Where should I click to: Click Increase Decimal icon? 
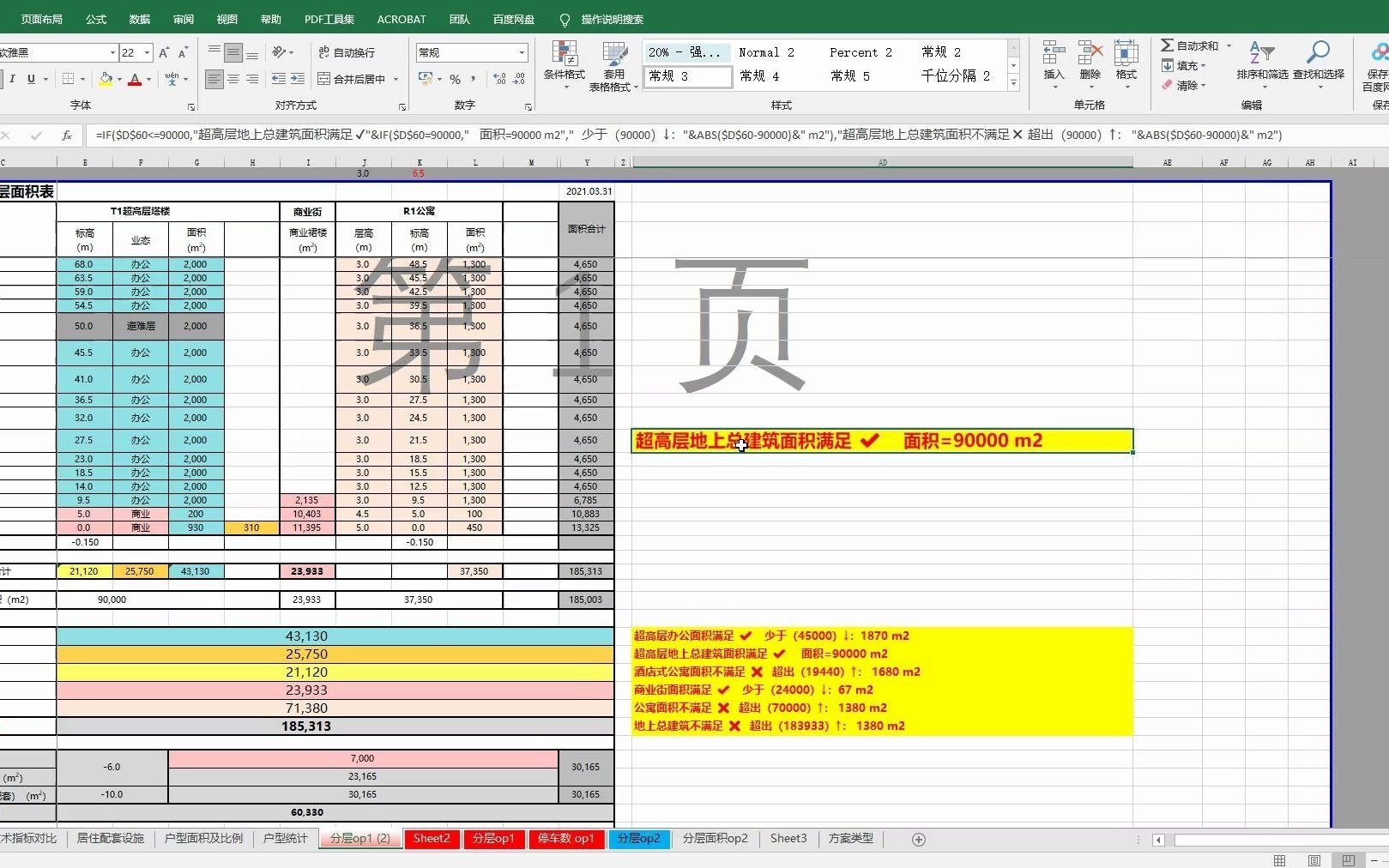pyautogui.click(x=498, y=79)
